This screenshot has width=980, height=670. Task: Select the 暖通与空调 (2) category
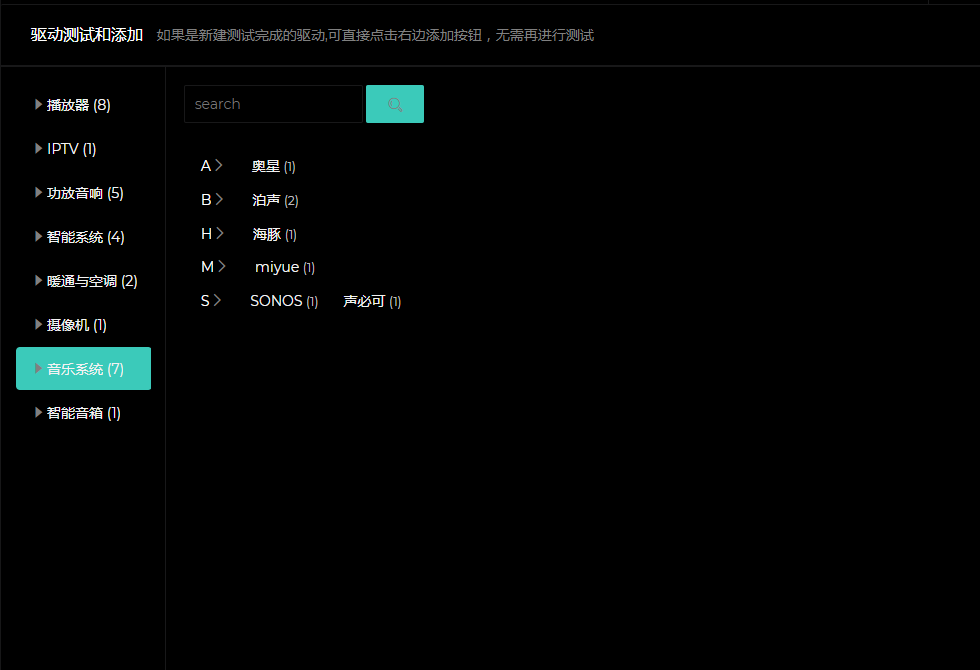(x=92, y=281)
